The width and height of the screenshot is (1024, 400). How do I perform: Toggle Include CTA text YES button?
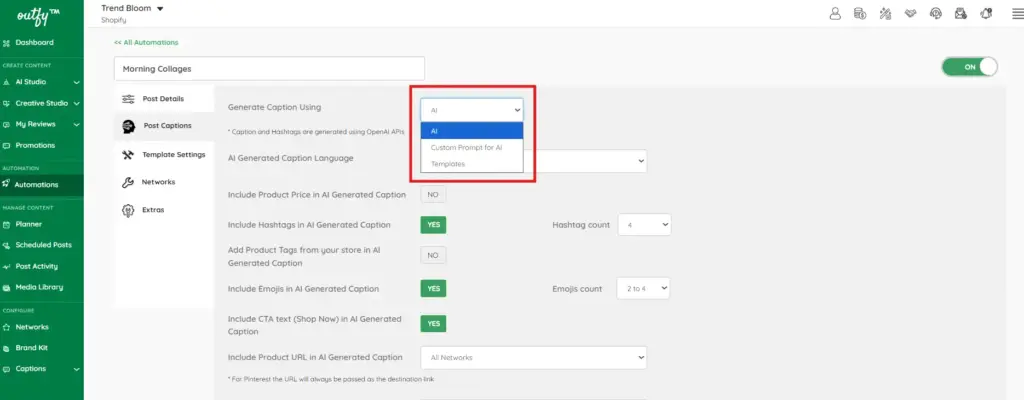click(x=433, y=324)
